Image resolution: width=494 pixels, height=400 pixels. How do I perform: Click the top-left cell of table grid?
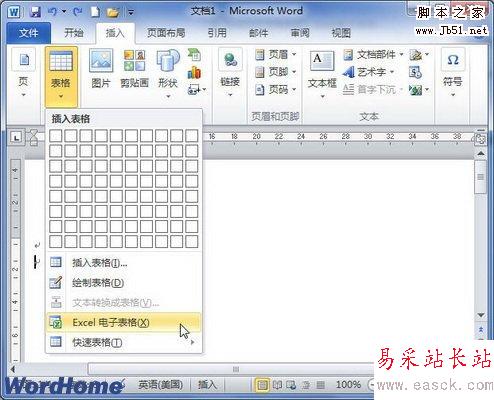pos(56,136)
